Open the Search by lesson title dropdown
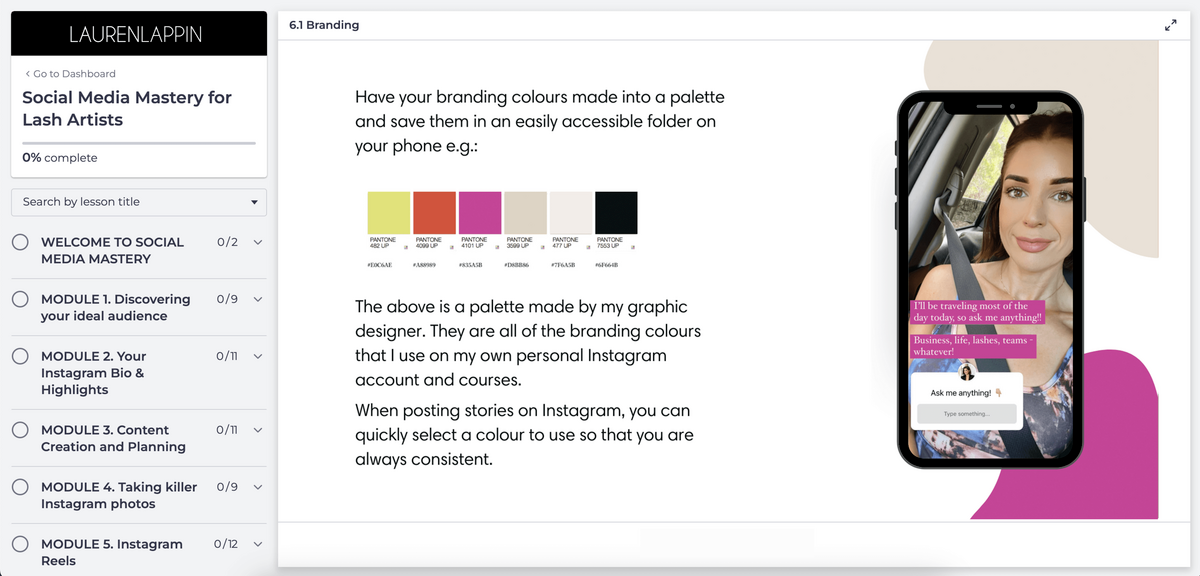Viewport: 1200px width, 576px height. click(139, 202)
